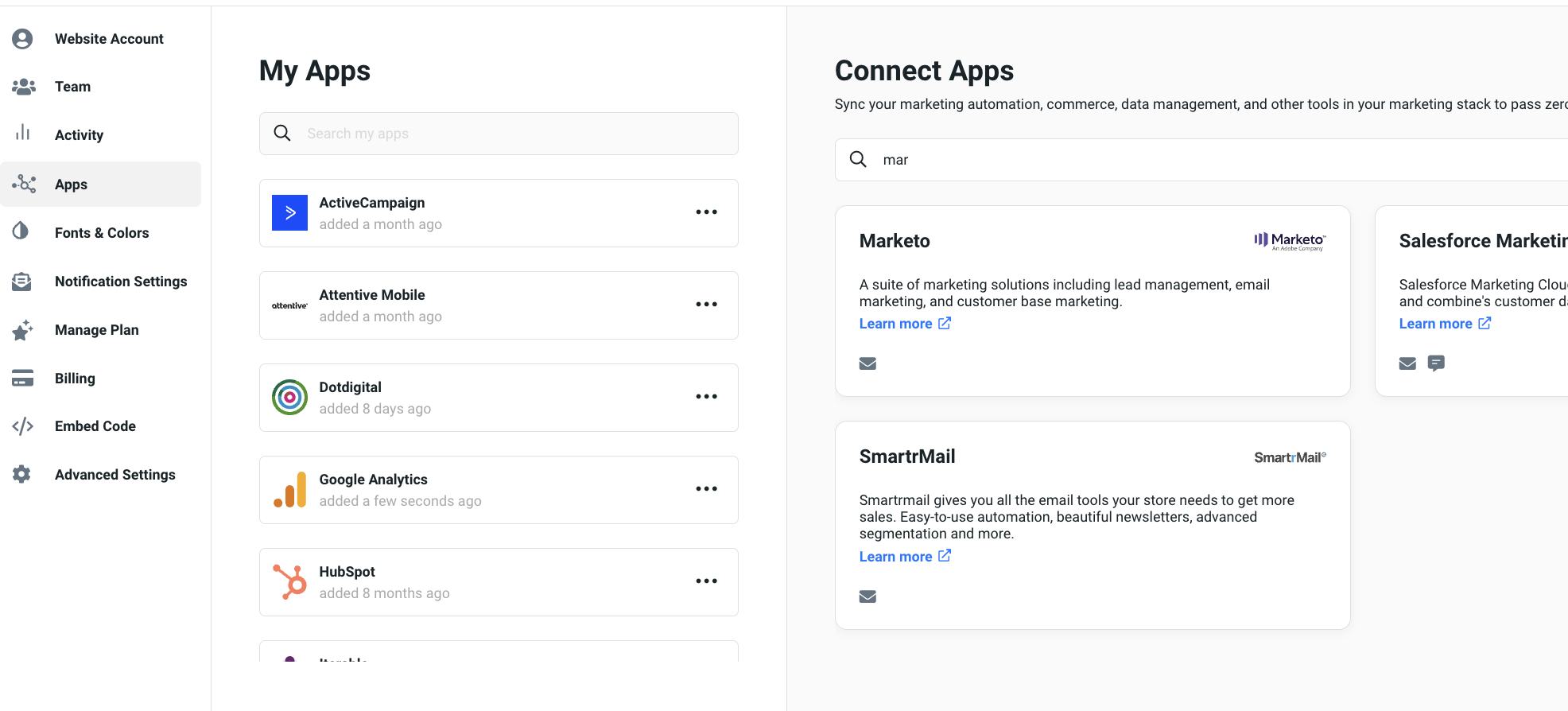1568x711 pixels.
Task: Click the Billing credit card icon
Action: tap(22, 378)
